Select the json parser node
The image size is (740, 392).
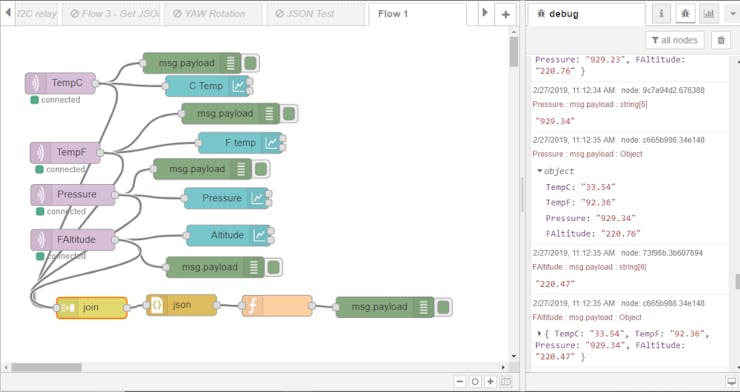182,305
